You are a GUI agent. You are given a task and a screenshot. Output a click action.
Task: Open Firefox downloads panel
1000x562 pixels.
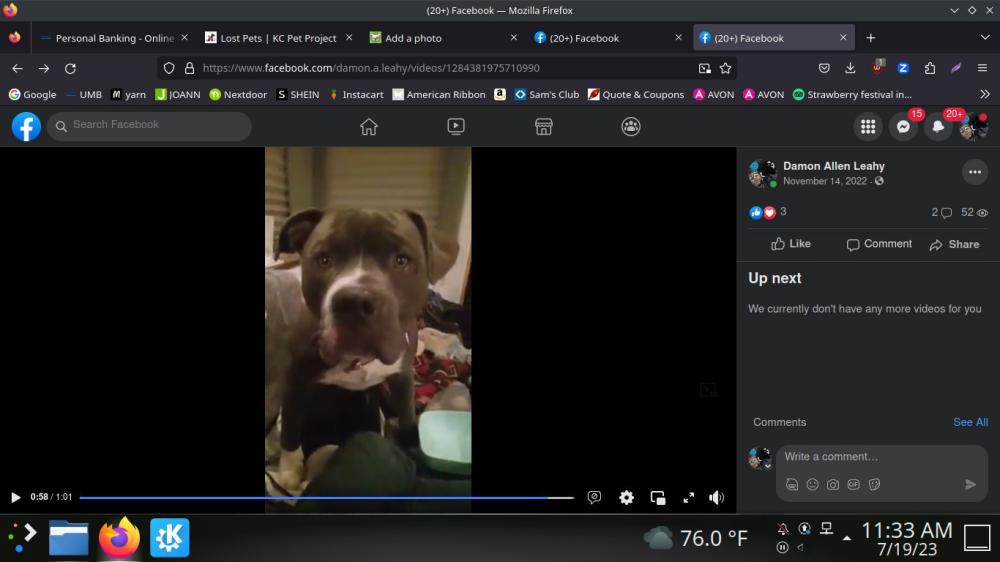[x=850, y=68]
